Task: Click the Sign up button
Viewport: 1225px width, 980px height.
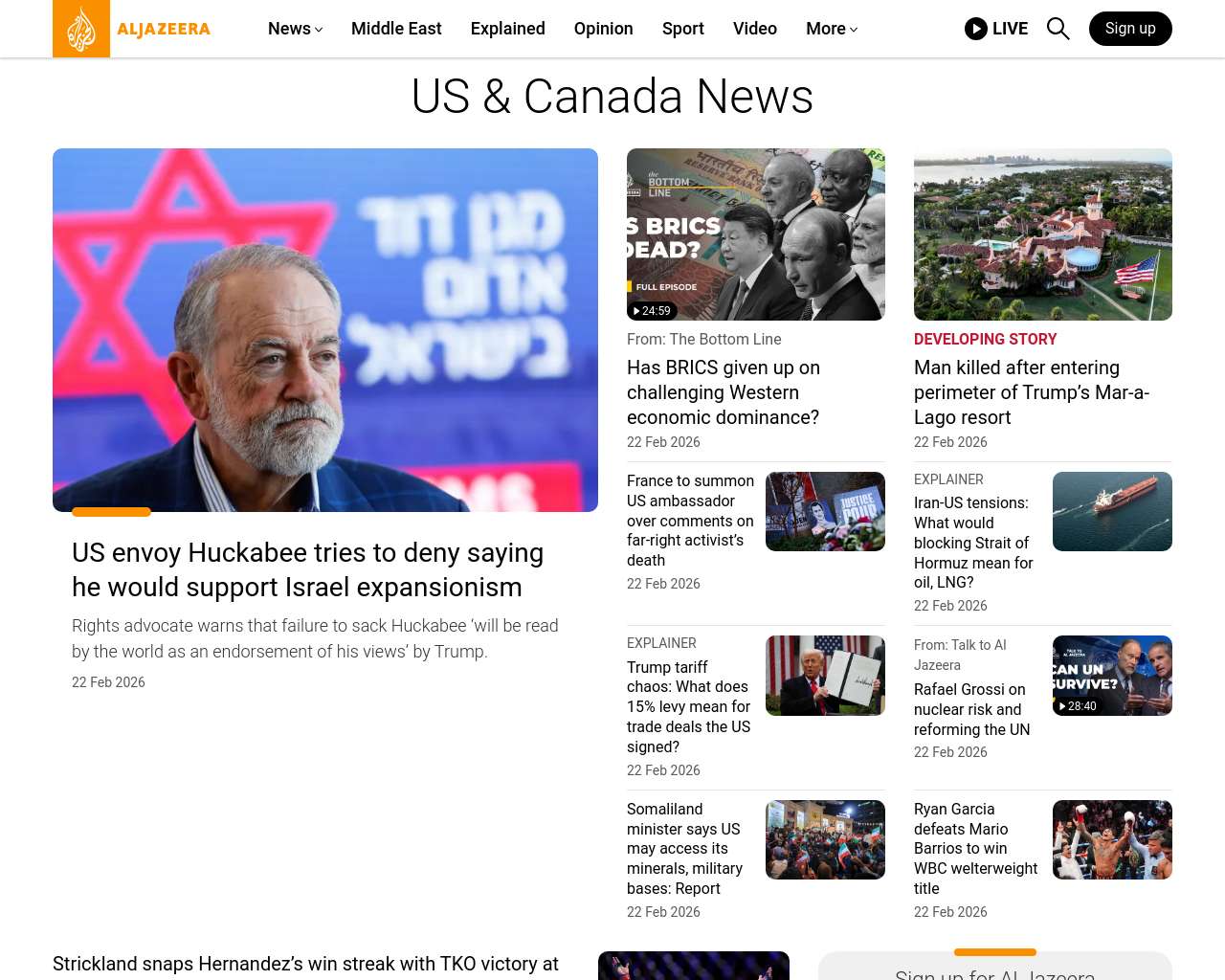Action: click(x=1130, y=29)
